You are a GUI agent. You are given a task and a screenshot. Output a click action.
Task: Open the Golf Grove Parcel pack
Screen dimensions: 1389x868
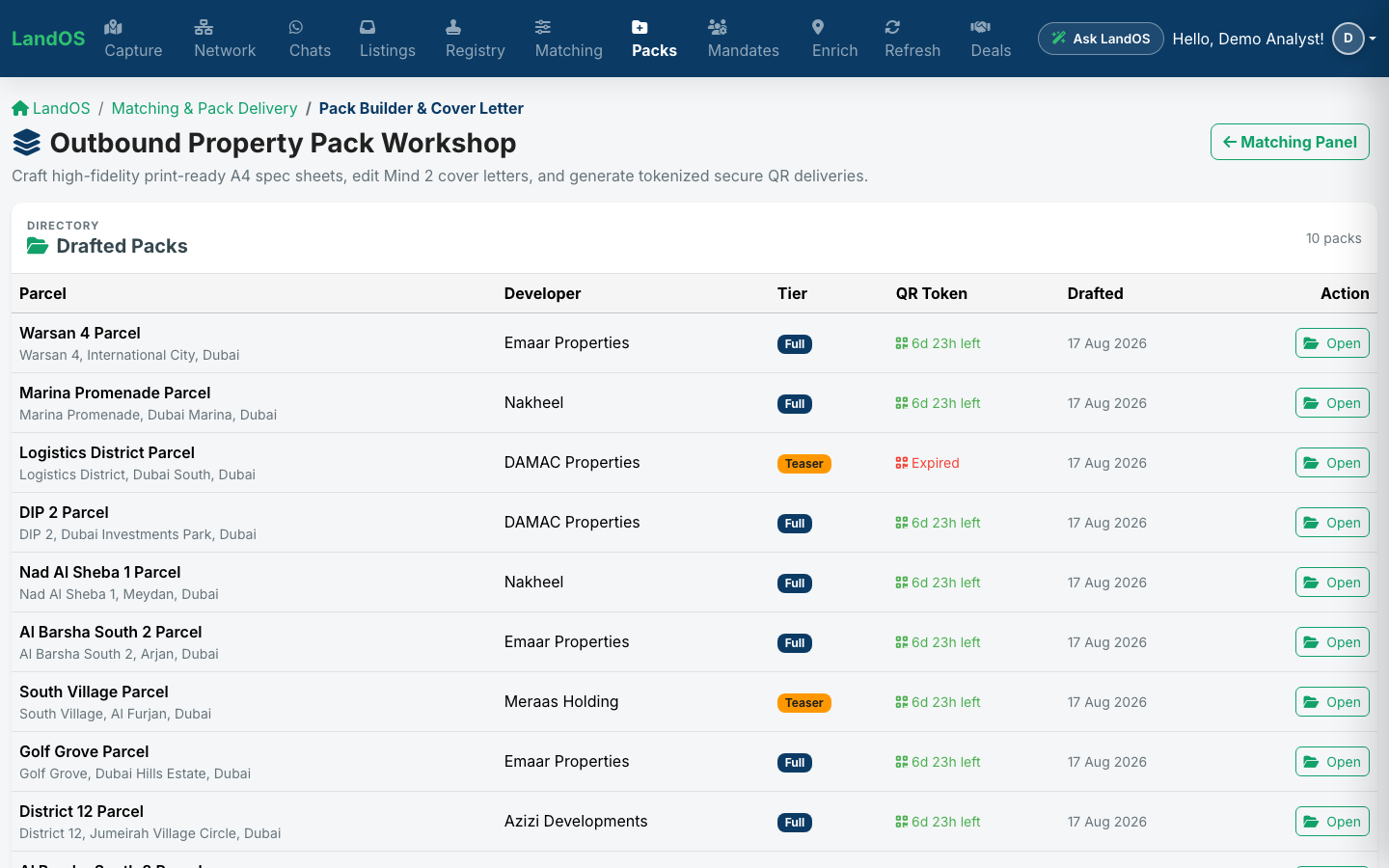tap(1332, 762)
